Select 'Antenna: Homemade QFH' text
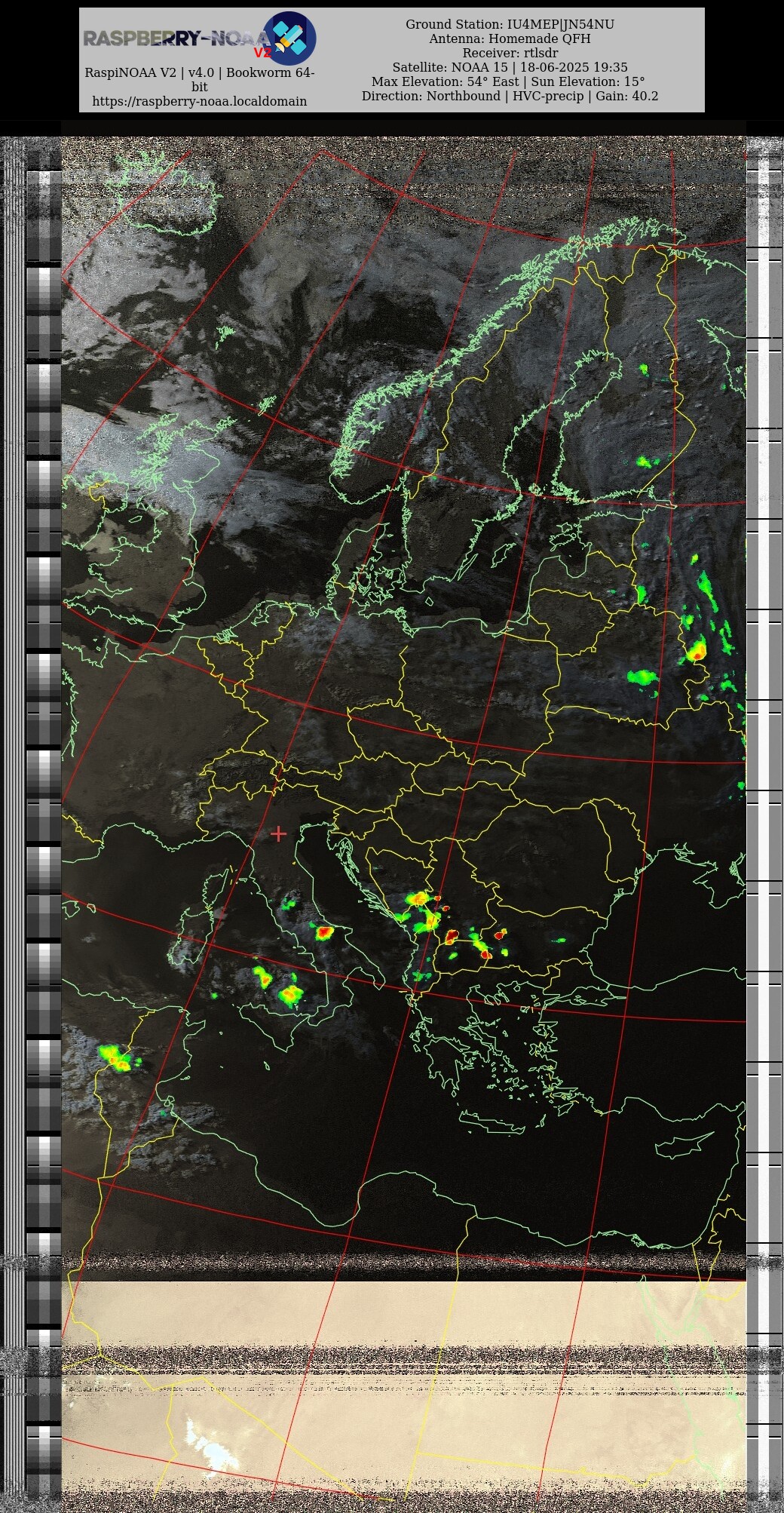This screenshot has width=784, height=1513. [510, 38]
